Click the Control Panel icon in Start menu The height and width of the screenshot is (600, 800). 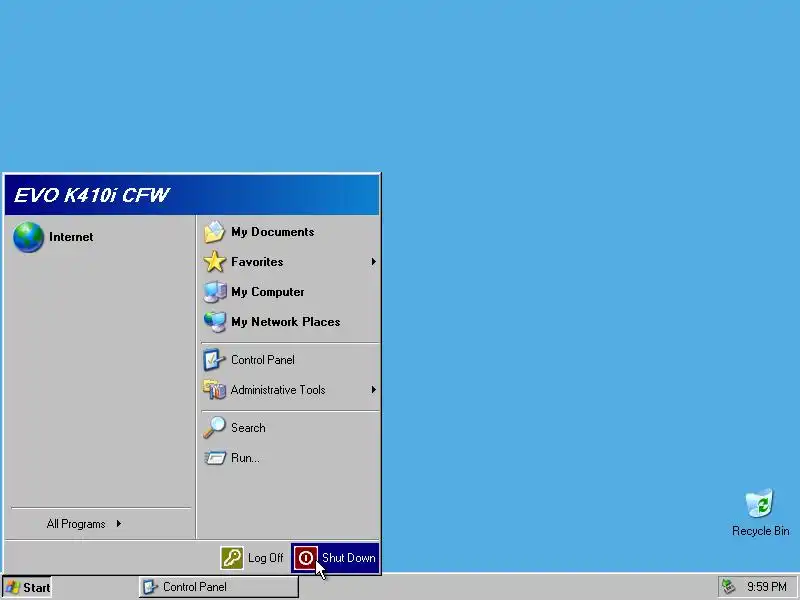[214, 360]
